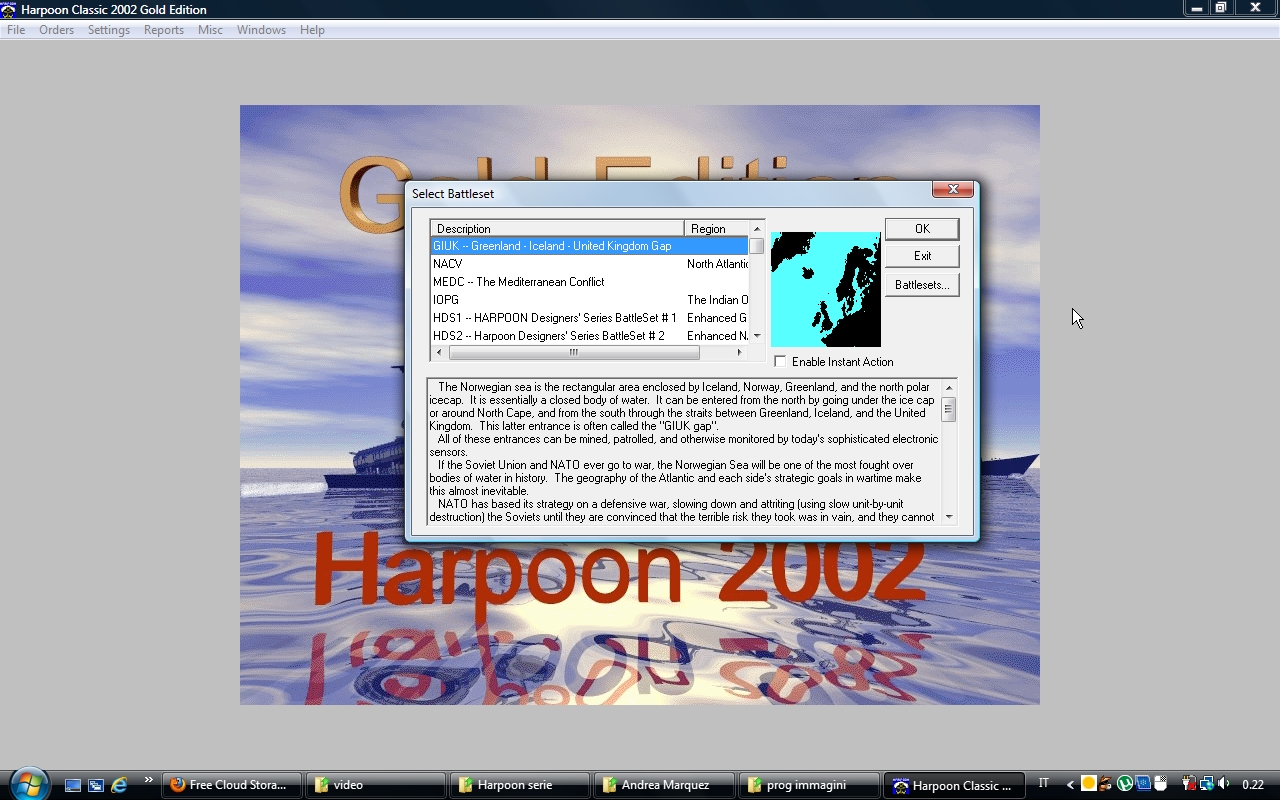Click the yellow circle tray icon
The height and width of the screenshot is (800, 1280).
(1089, 784)
